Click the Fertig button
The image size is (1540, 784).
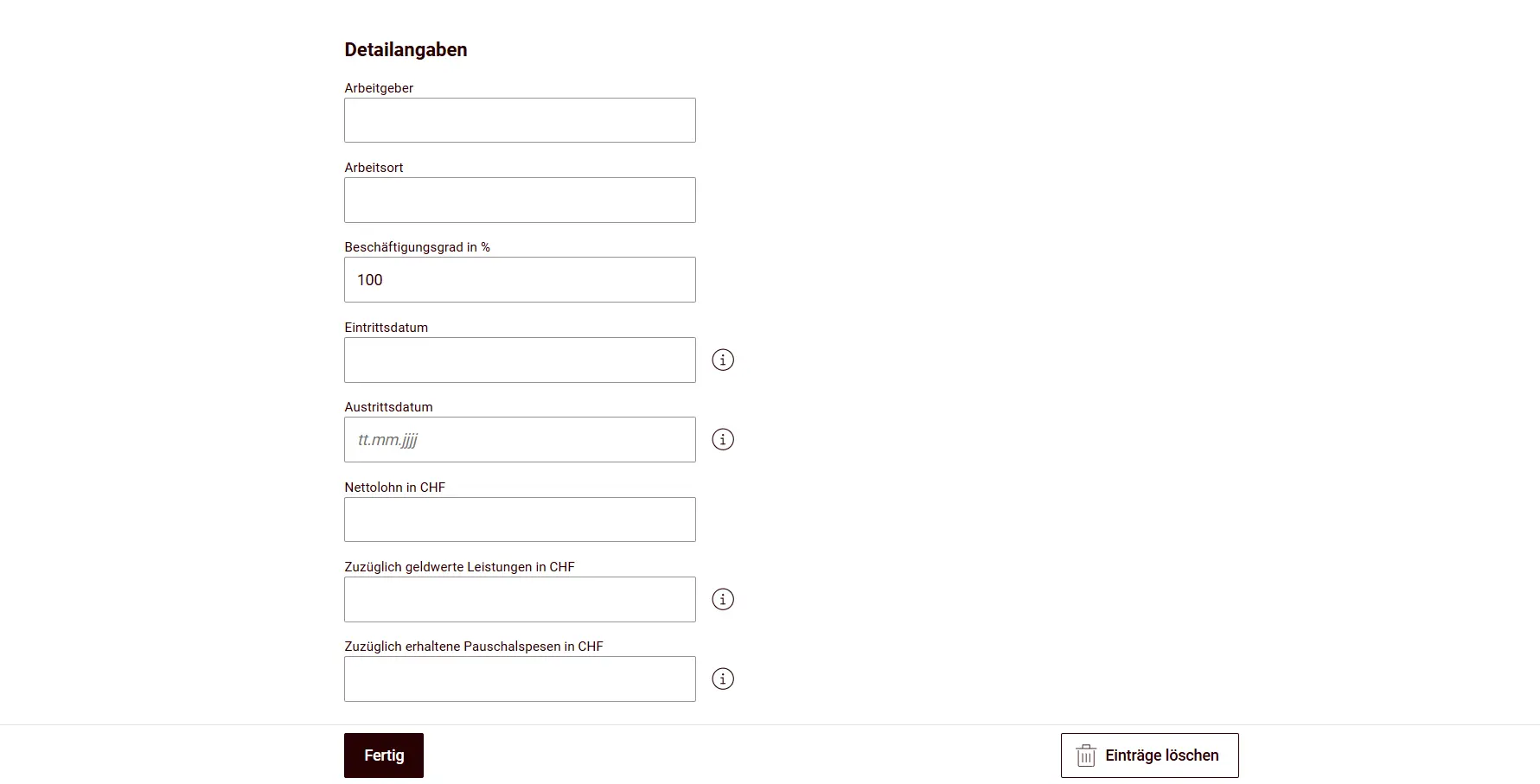coord(383,755)
